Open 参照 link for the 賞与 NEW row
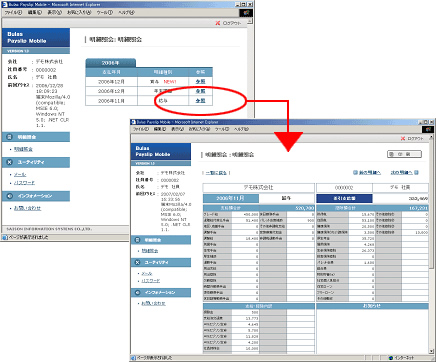The width and height of the screenshot is (436, 362). coord(200,81)
